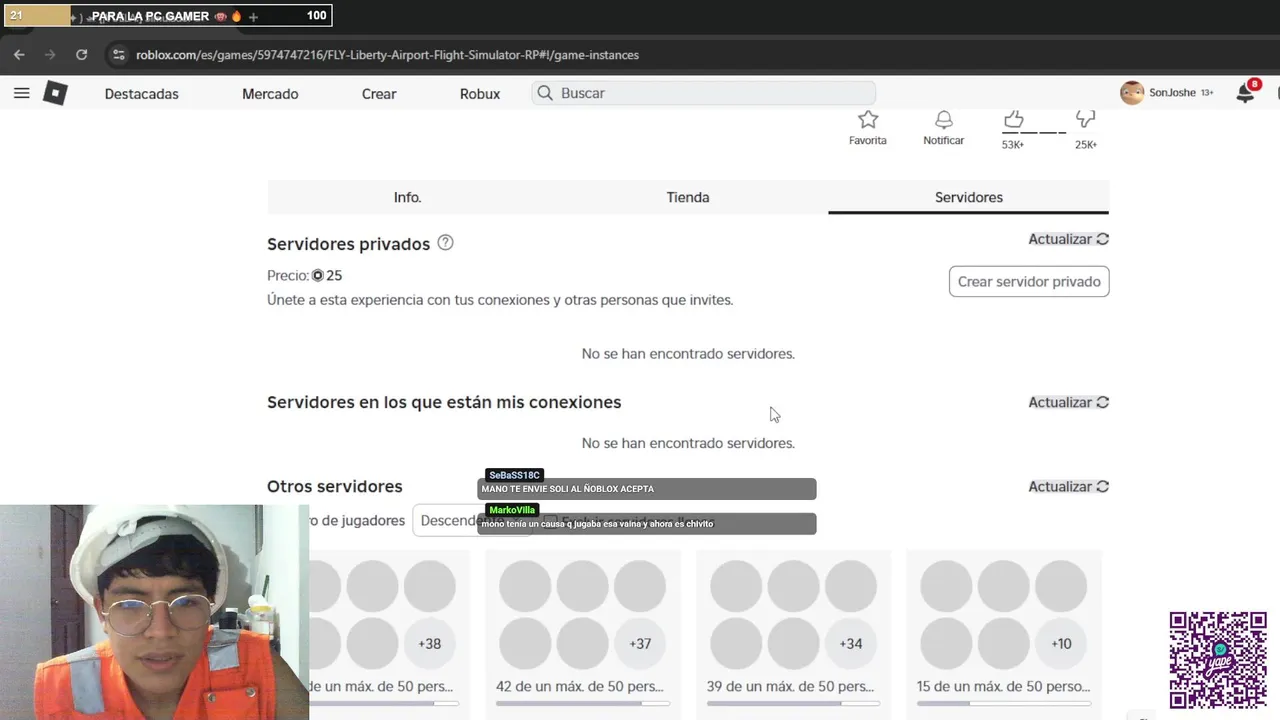Open notifications bell with red badge
Viewport: 1280px width, 720px height.
click(x=1246, y=93)
